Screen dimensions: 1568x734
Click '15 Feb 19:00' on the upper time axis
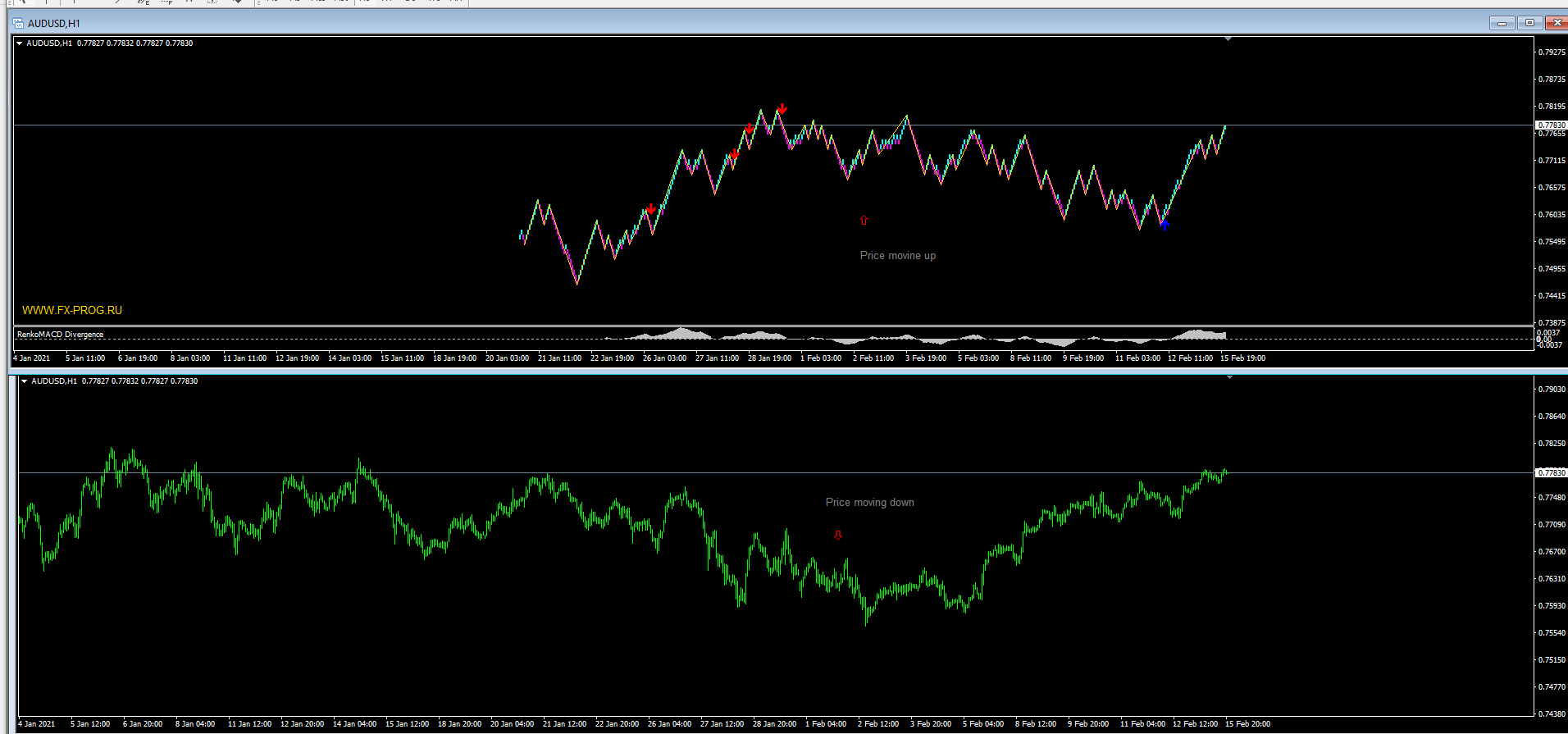[x=1243, y=358]
